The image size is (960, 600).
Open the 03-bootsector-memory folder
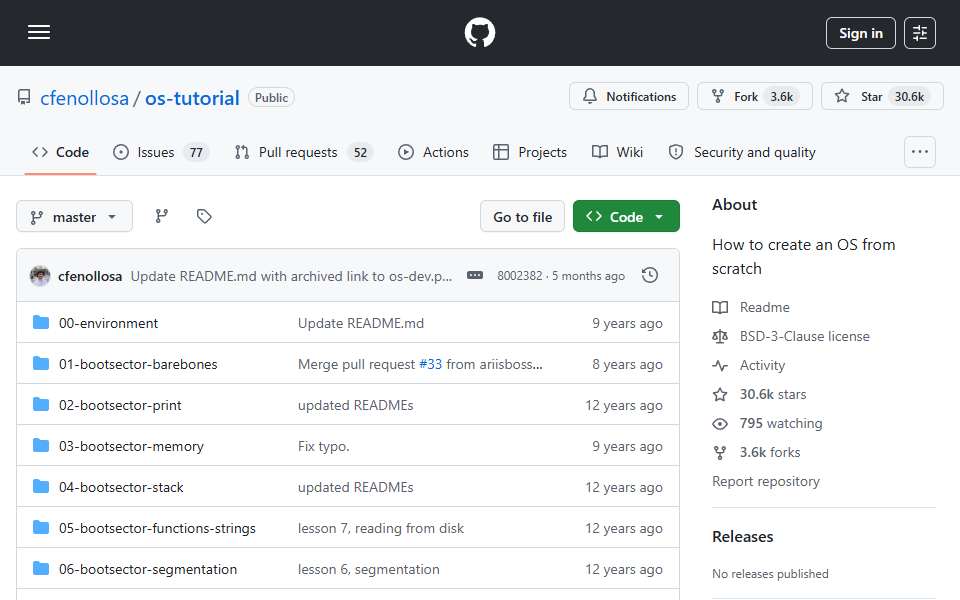click(x=131, y=446)
